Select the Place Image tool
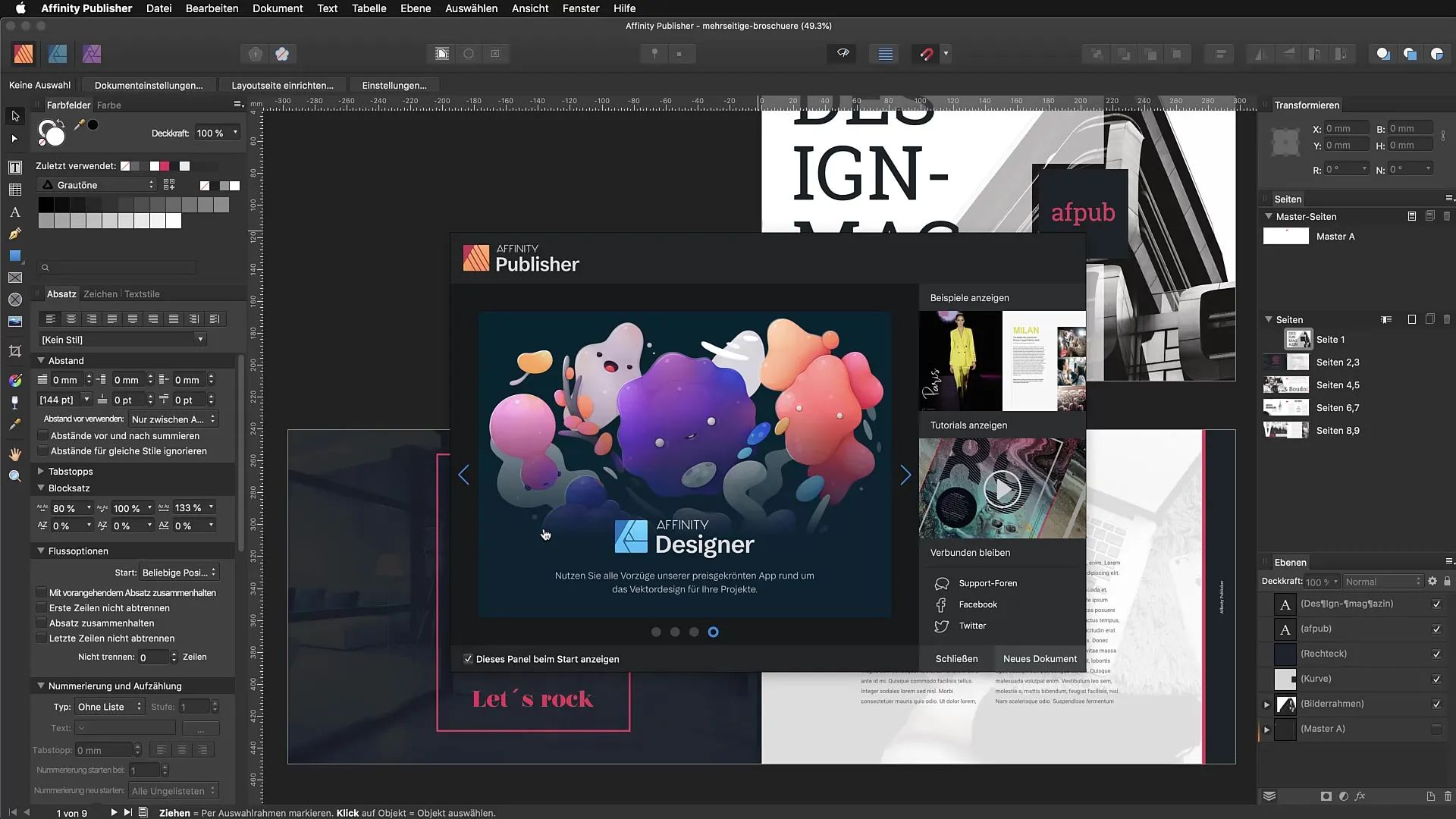The image size is (1456, 819). pyautogui.click(x=15, y=322)
